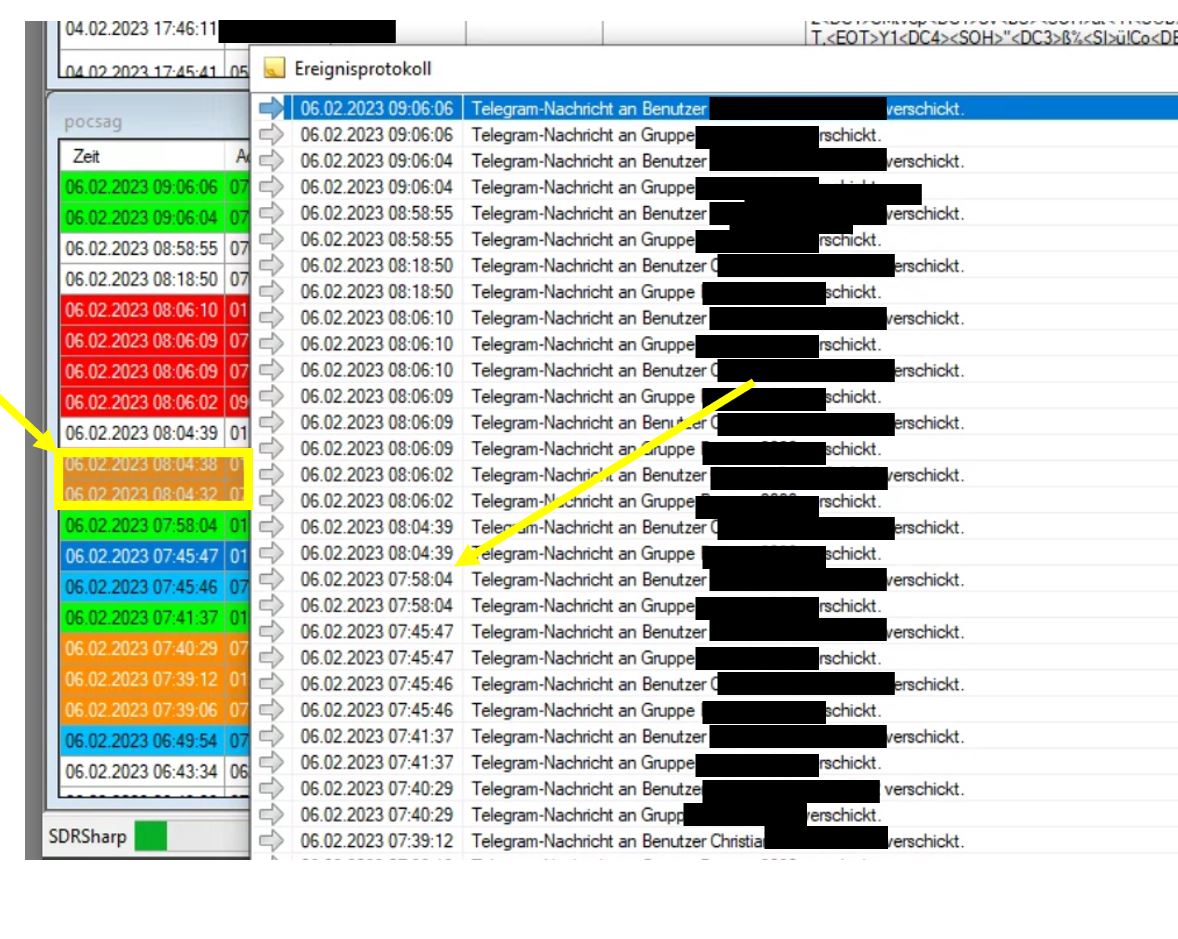Click the SDRSharp label in the status bar
Screen dimensions: 1178x939
(88, 836)
